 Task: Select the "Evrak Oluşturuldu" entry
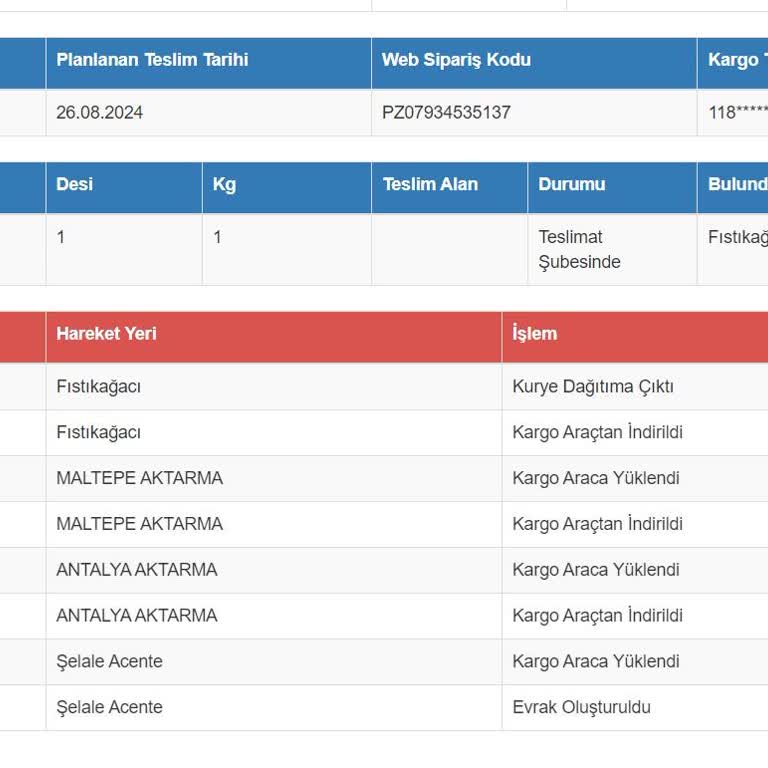[x=581, y=708]
